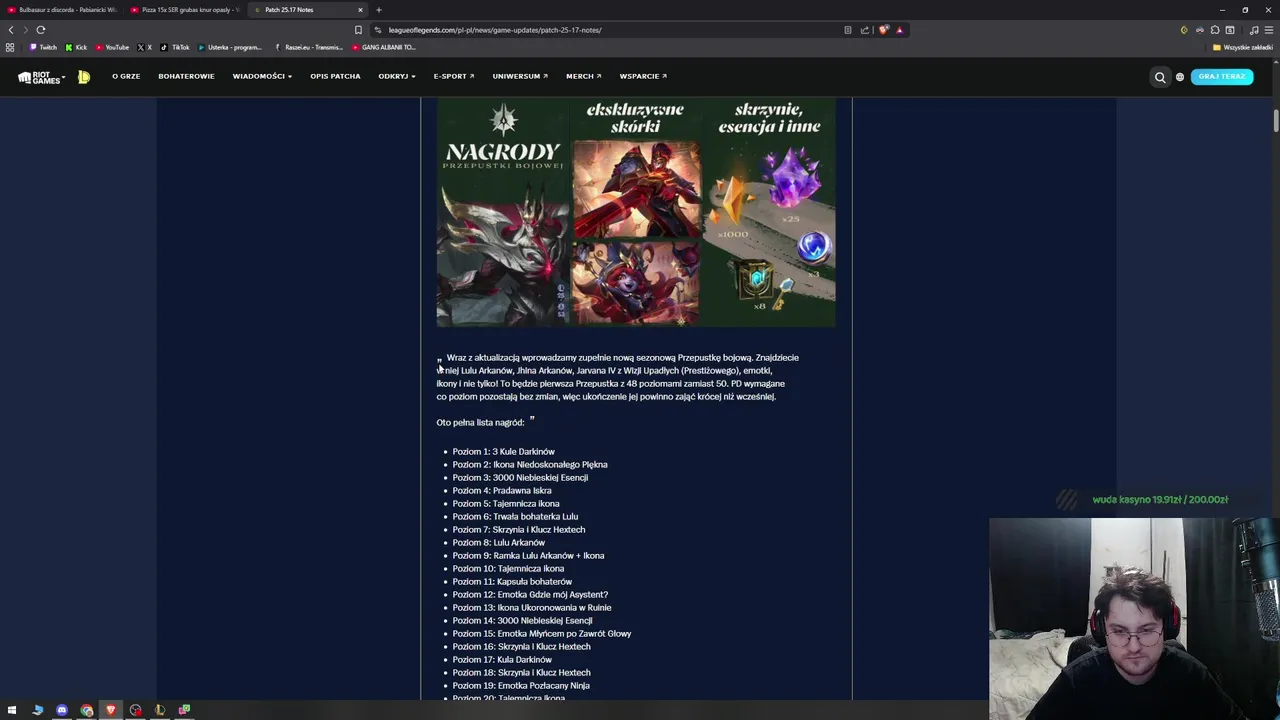Expand the Riot Games dropdown
1280x720 pixels.
41,77
